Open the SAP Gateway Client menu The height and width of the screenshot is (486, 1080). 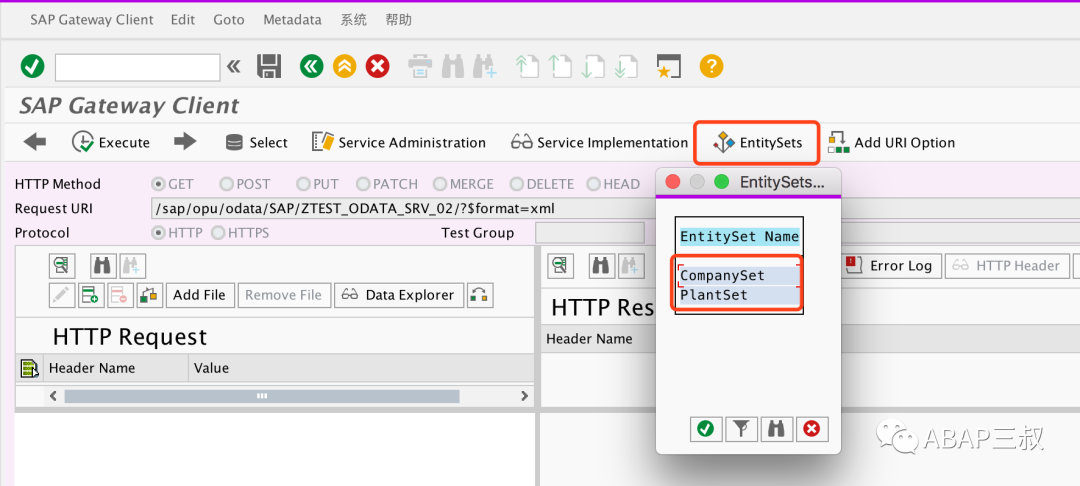tap(92, 20)
